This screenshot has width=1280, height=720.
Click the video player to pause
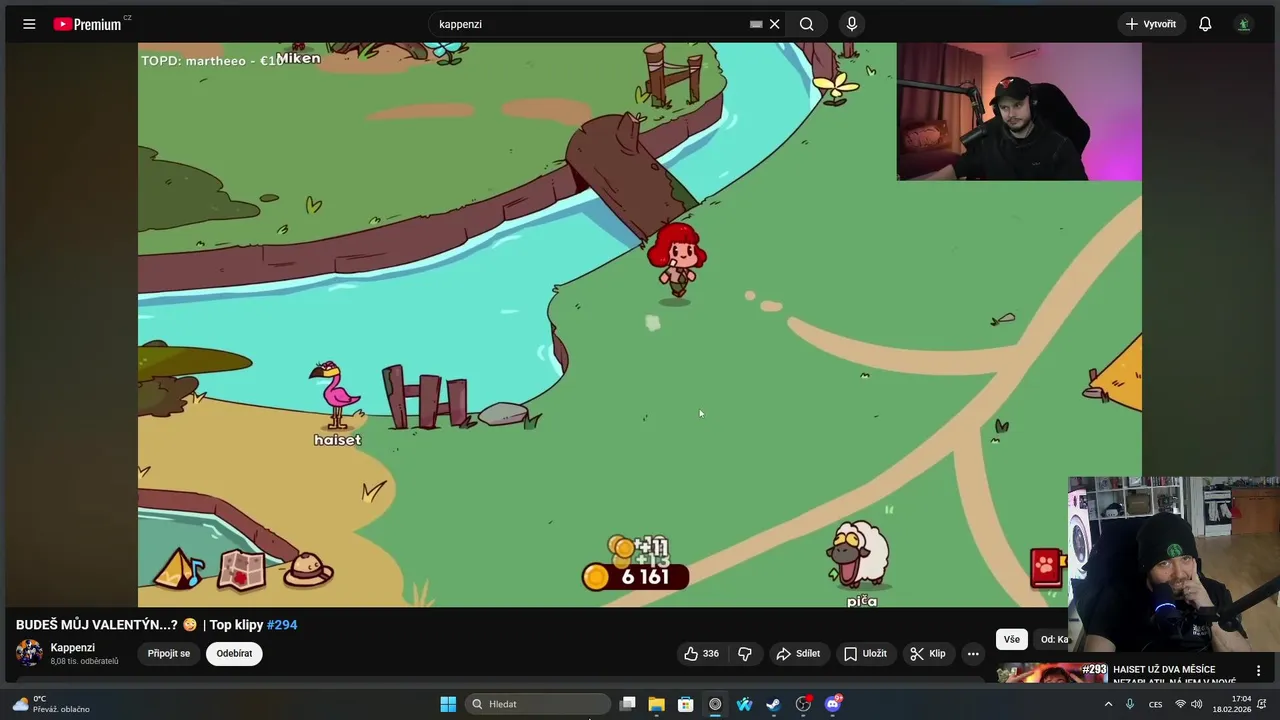tap(640, 325)
